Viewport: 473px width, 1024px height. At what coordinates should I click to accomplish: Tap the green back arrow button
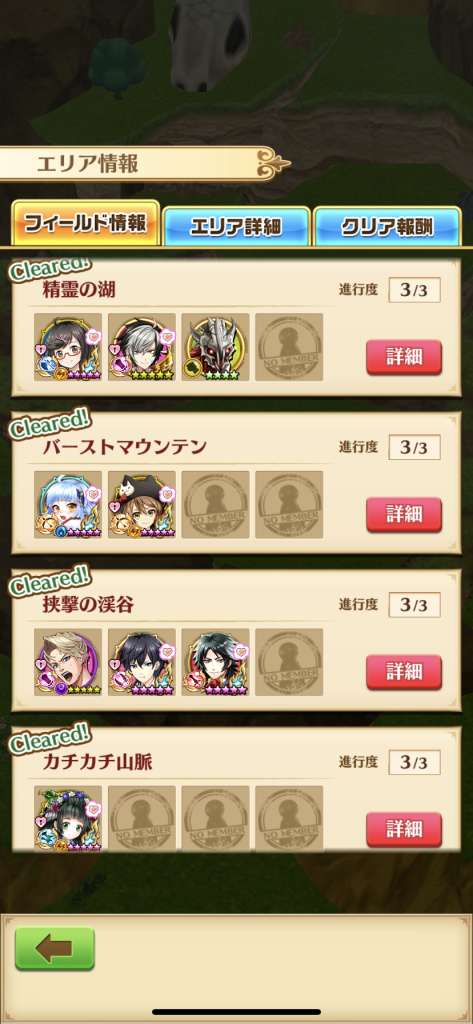[55, 948]
